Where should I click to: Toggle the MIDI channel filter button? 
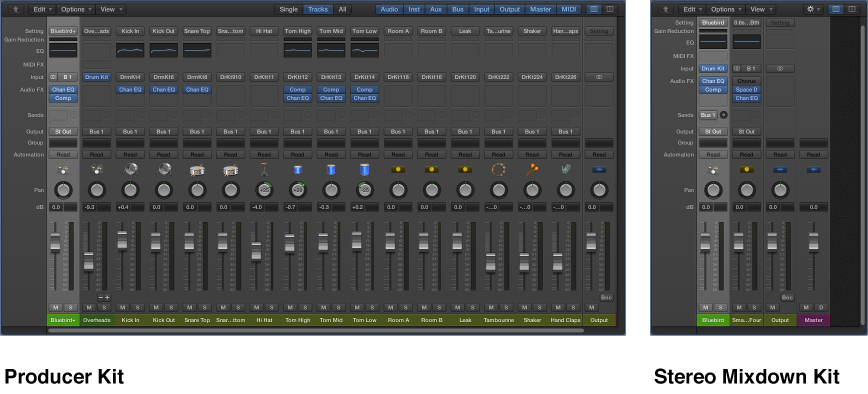tap(569, 9)
